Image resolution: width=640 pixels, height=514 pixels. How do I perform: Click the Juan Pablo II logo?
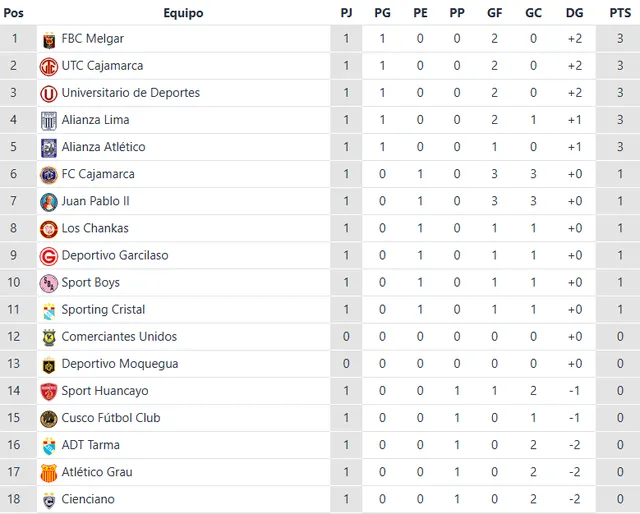click(48, 201)
